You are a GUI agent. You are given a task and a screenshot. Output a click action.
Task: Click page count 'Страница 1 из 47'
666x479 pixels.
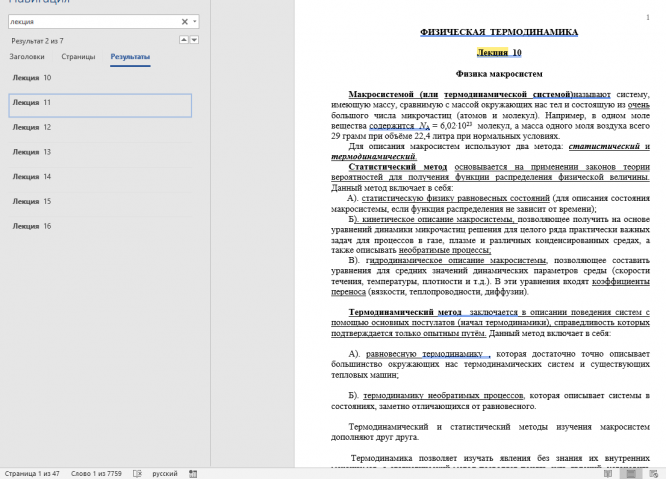pos(32,473)
